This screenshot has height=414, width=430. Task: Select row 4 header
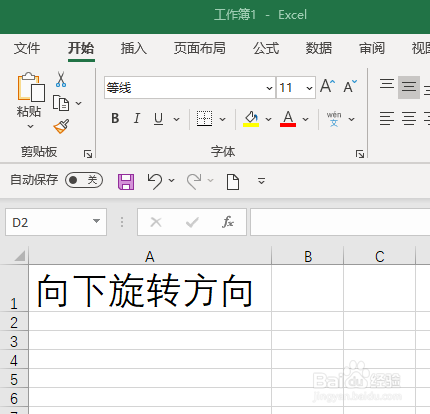click(x=14, y=359)
